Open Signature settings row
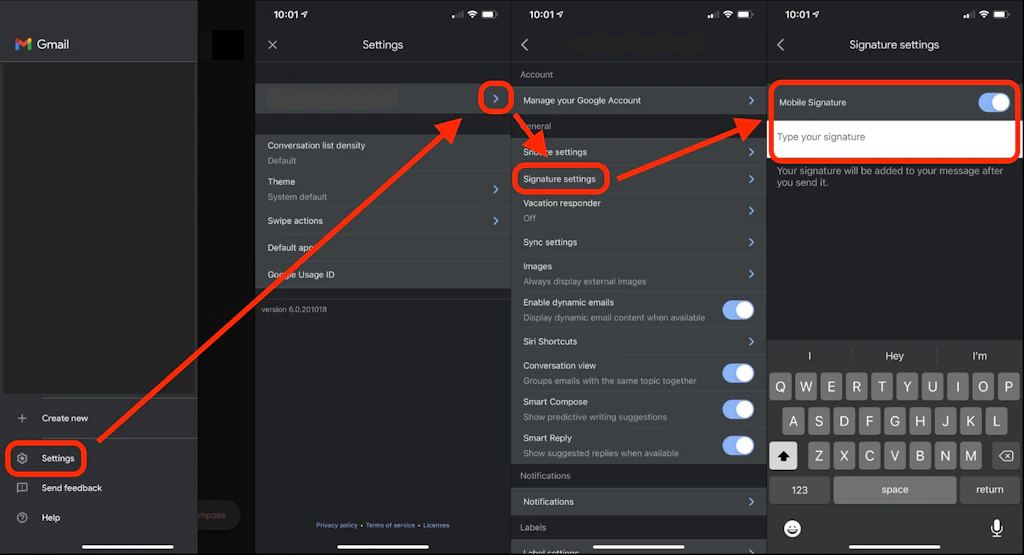Image resolution: width=1024 pixels, height=555 pixels. coord(639,179)
